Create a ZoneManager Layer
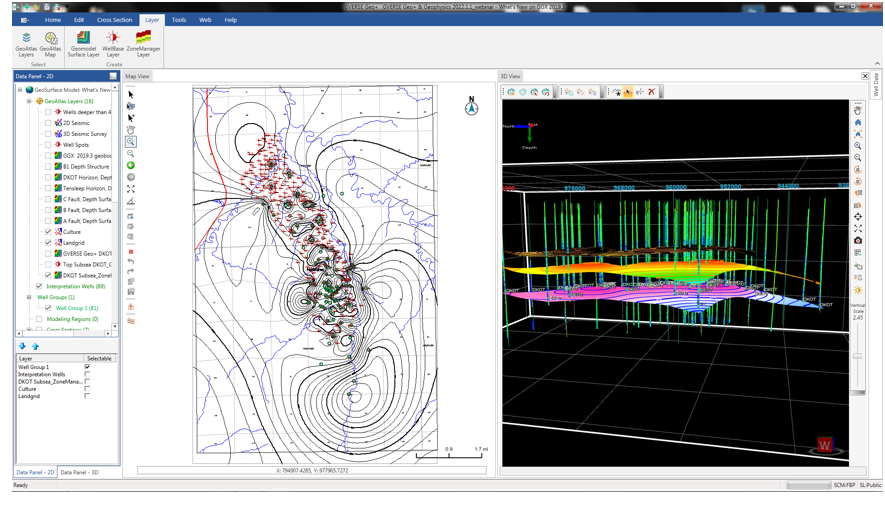 click(x=143, y=44)
